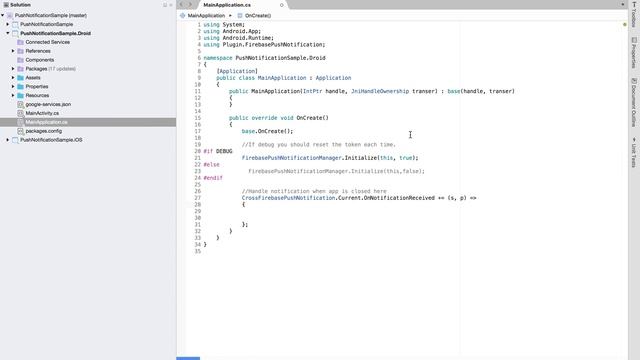Screen dimensions: 640x360
Task: Click the Packages folder icon
Action: [20, 69]
